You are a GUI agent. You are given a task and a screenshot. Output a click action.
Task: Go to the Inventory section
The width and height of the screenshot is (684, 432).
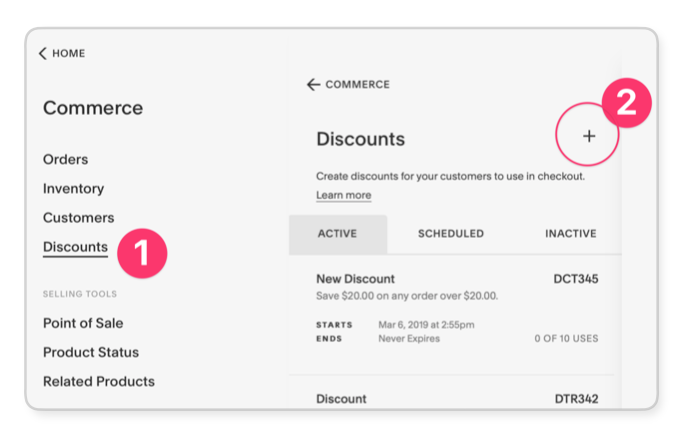pos(73,188)
